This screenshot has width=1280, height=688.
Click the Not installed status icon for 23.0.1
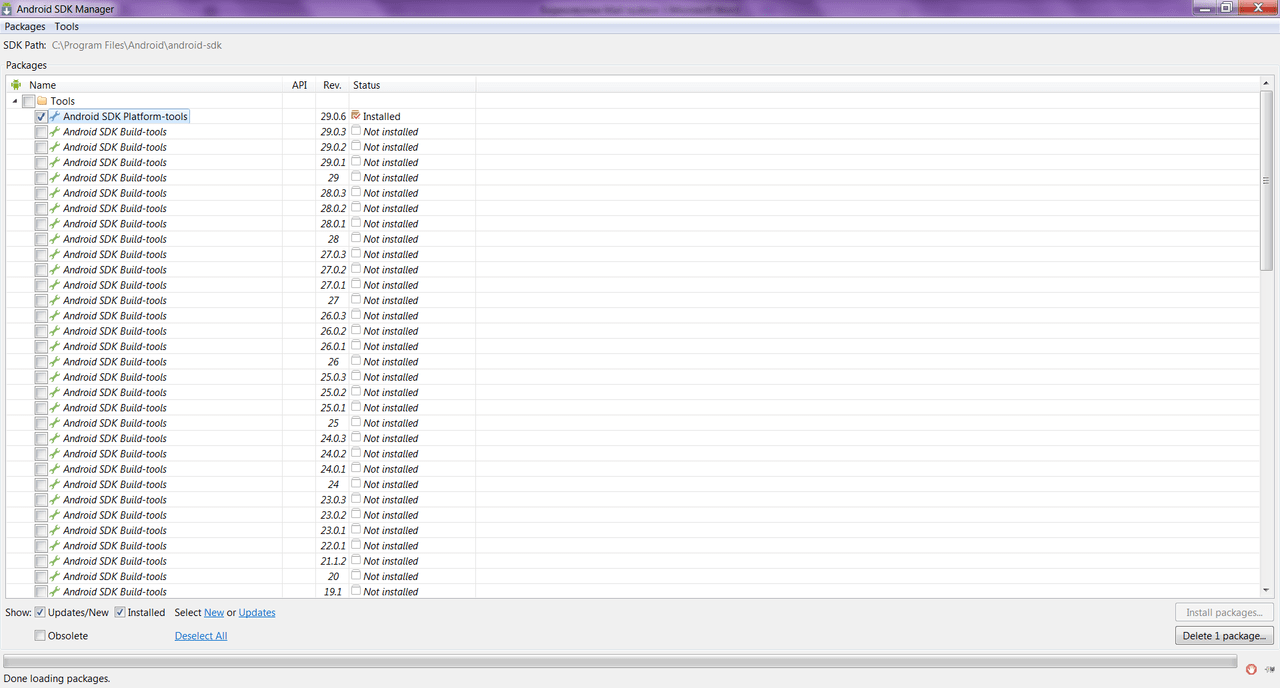356,530
